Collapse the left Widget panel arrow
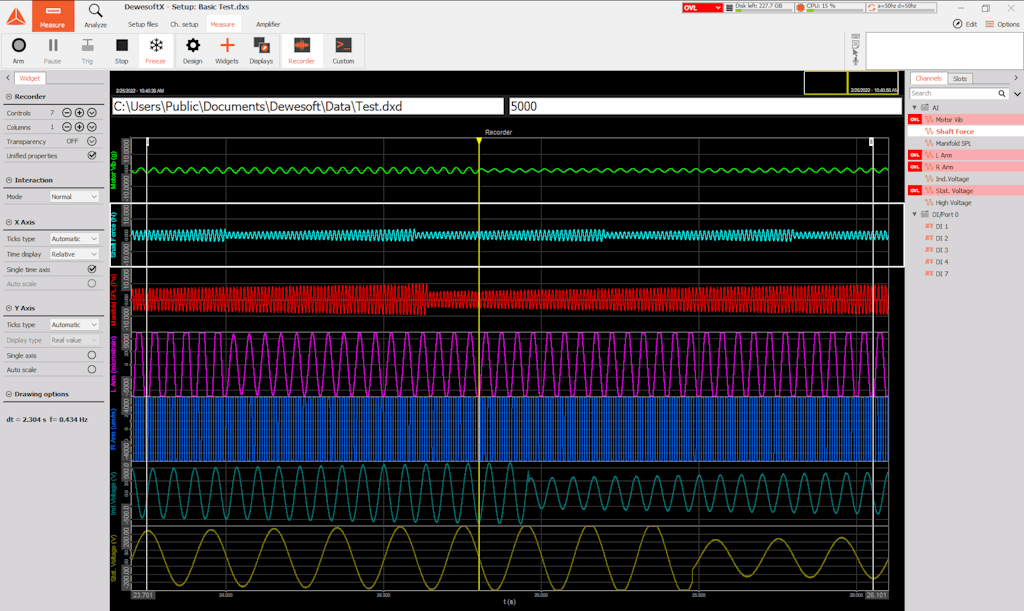 pos(7,78)
